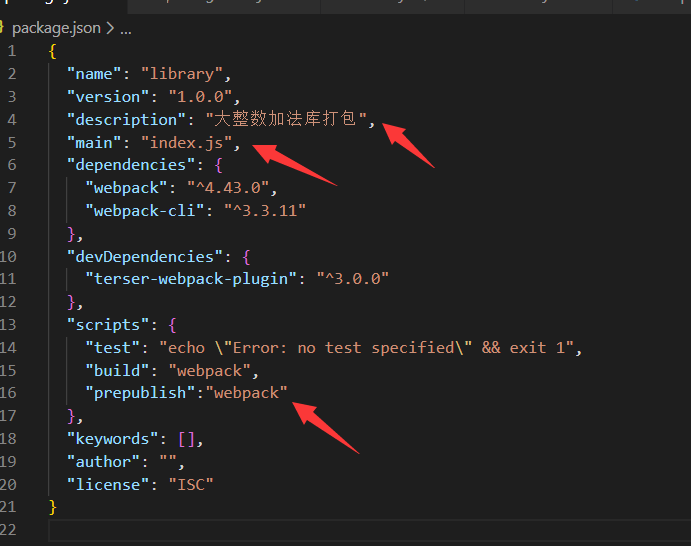Click the "dependencies" key
The image size is (691, 546).
(x=130, y=165)
